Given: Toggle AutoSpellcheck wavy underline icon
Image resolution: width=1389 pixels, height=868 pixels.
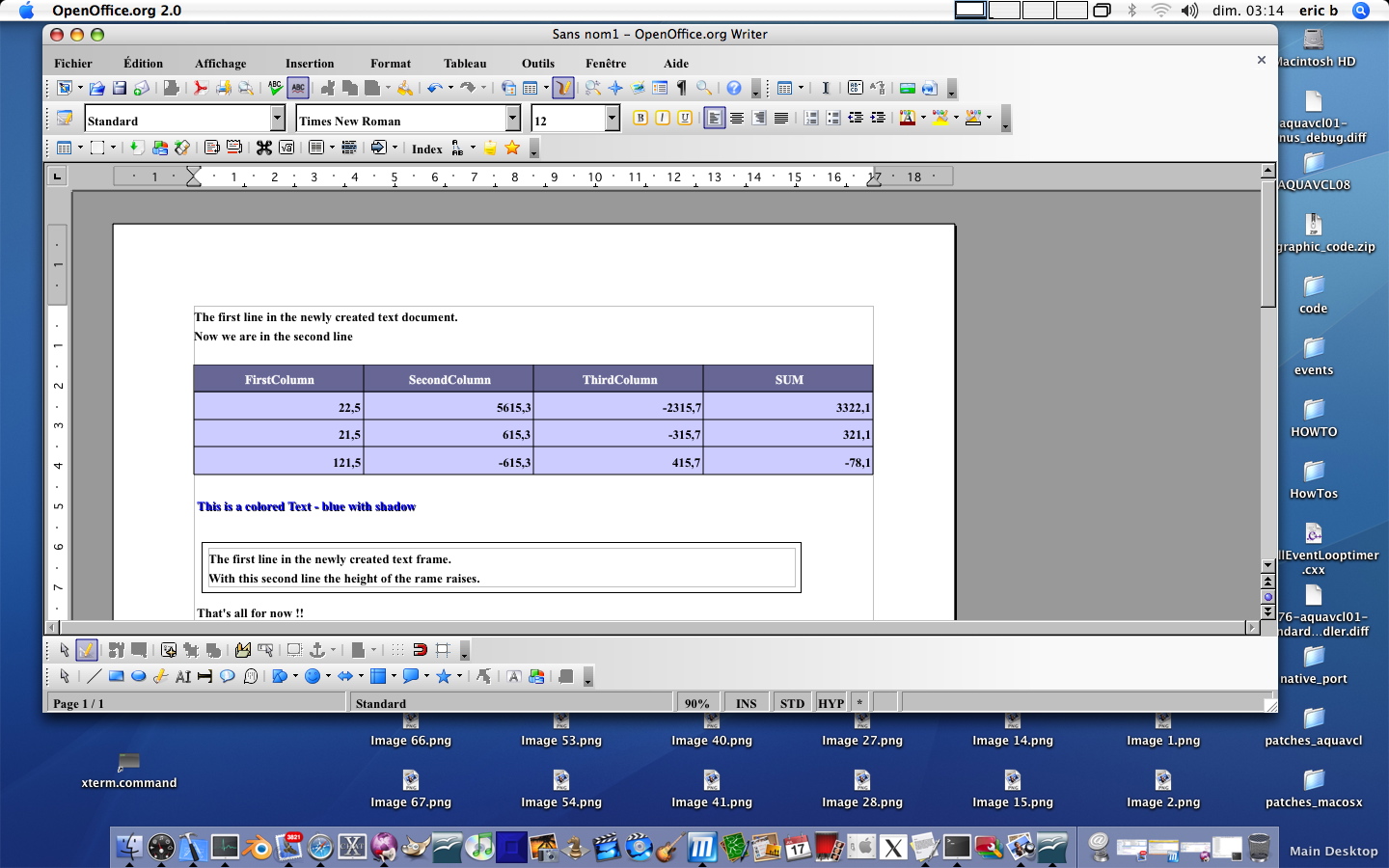Looking at the screenshot, I should (298, 89).
